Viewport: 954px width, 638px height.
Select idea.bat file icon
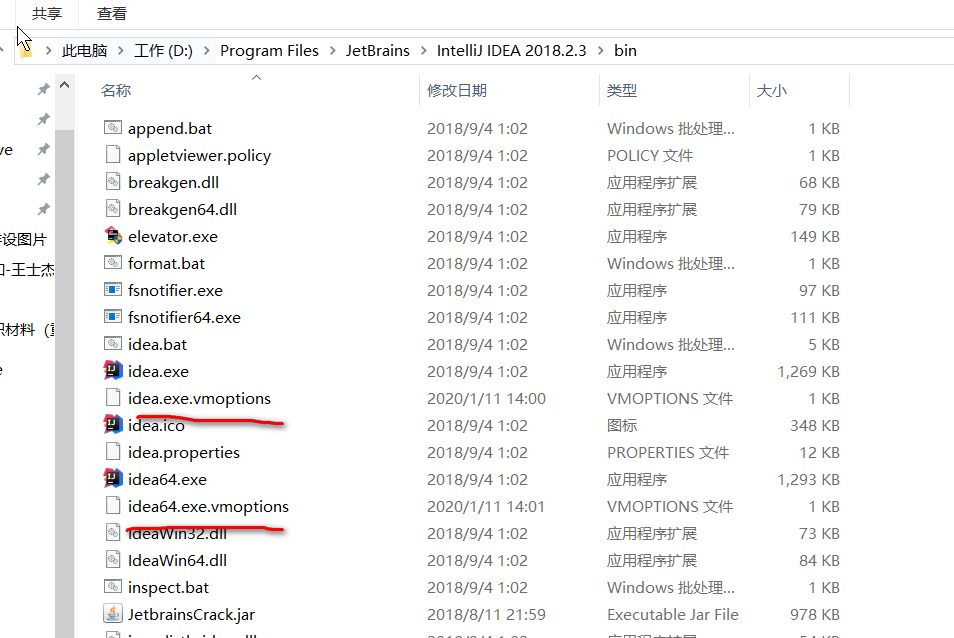pos(113,344)
